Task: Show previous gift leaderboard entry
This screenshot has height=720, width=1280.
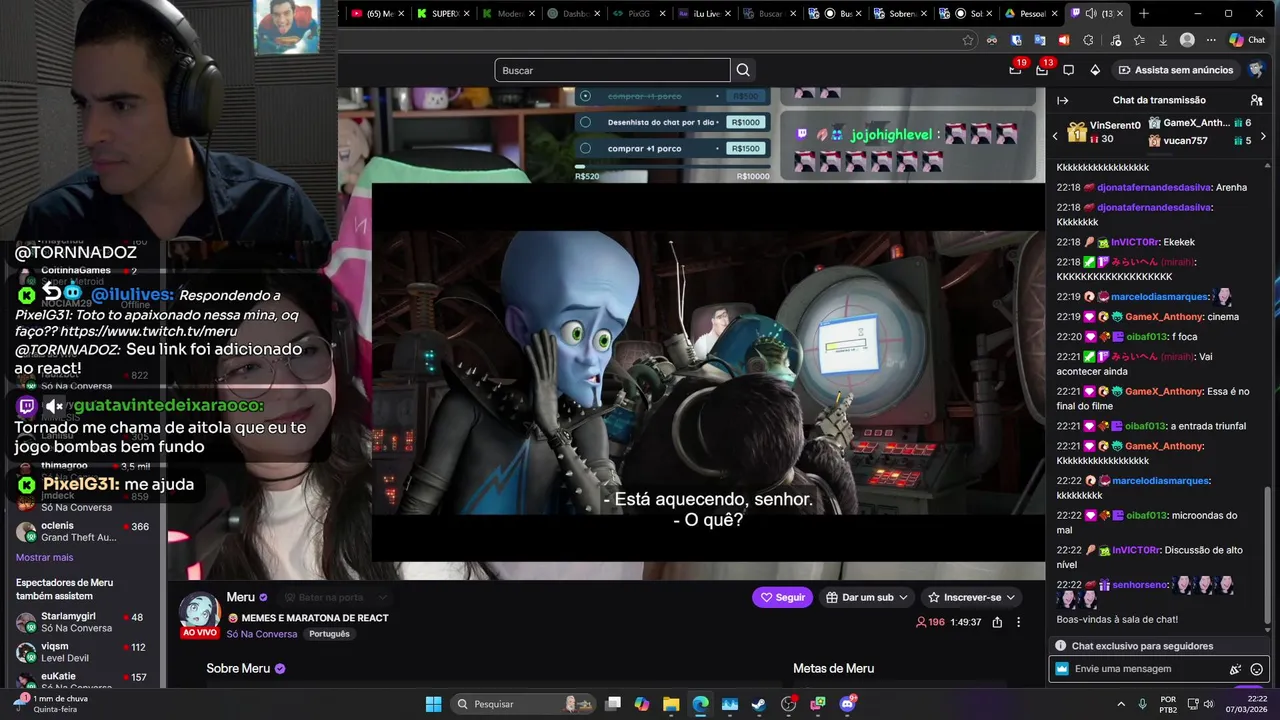Action: [x=1055, y=136]
